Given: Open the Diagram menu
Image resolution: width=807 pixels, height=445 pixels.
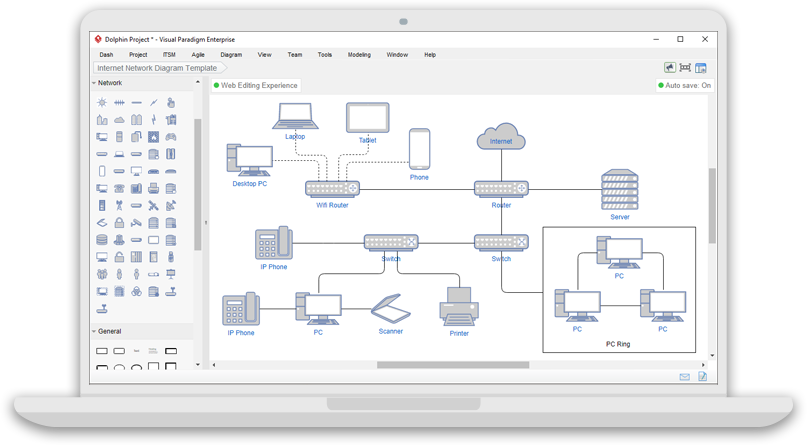Looking at the screenshot, I should click(231, 55).
